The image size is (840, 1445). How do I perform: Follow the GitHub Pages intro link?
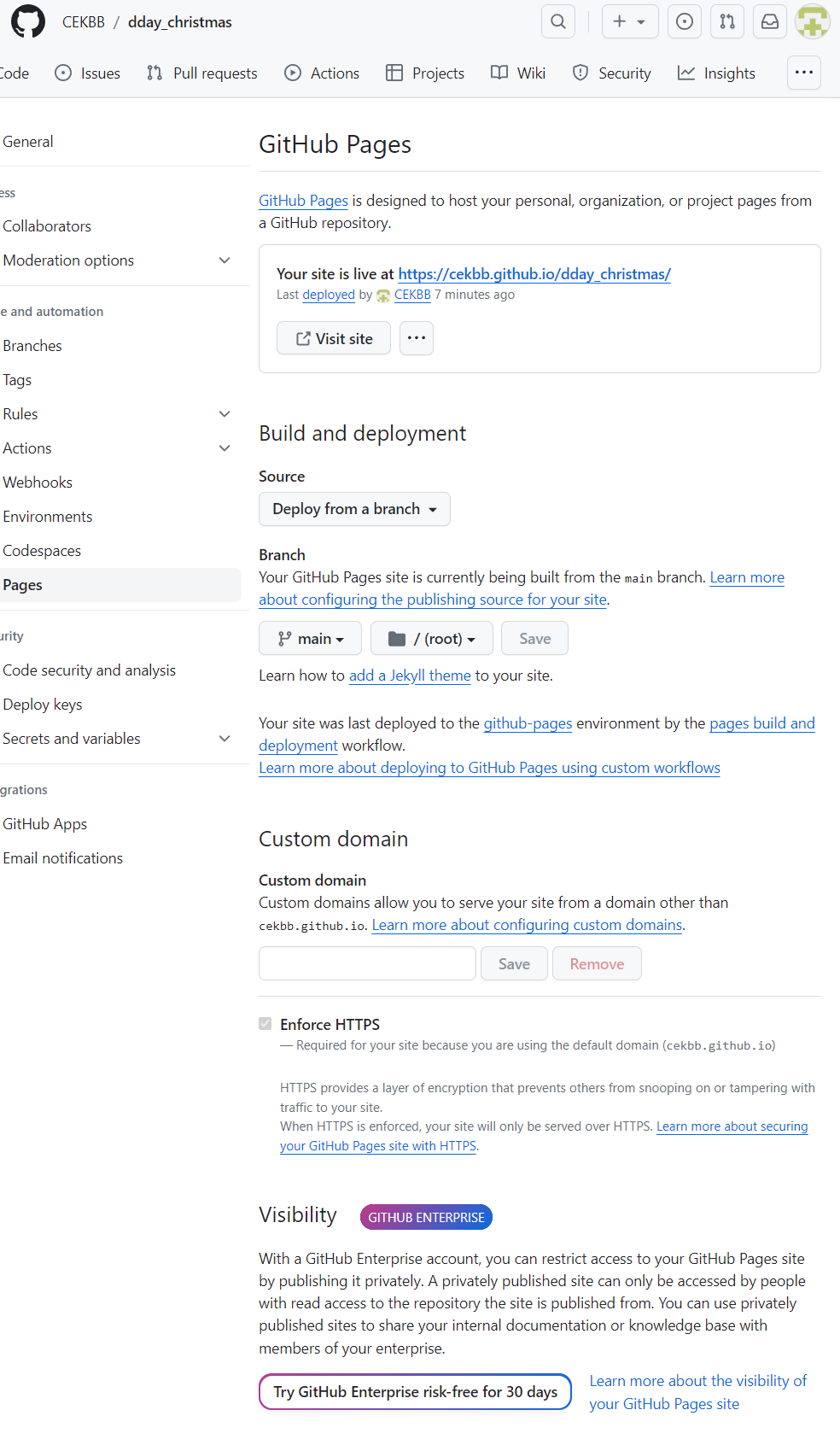tap(303, 201)
